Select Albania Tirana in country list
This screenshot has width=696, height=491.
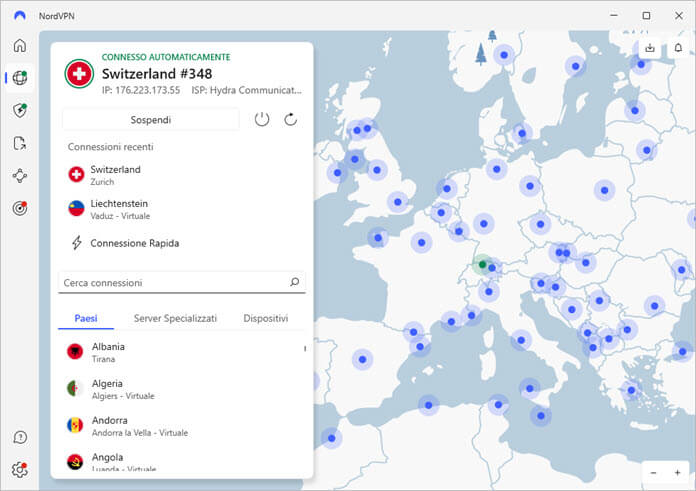point(182,352)
